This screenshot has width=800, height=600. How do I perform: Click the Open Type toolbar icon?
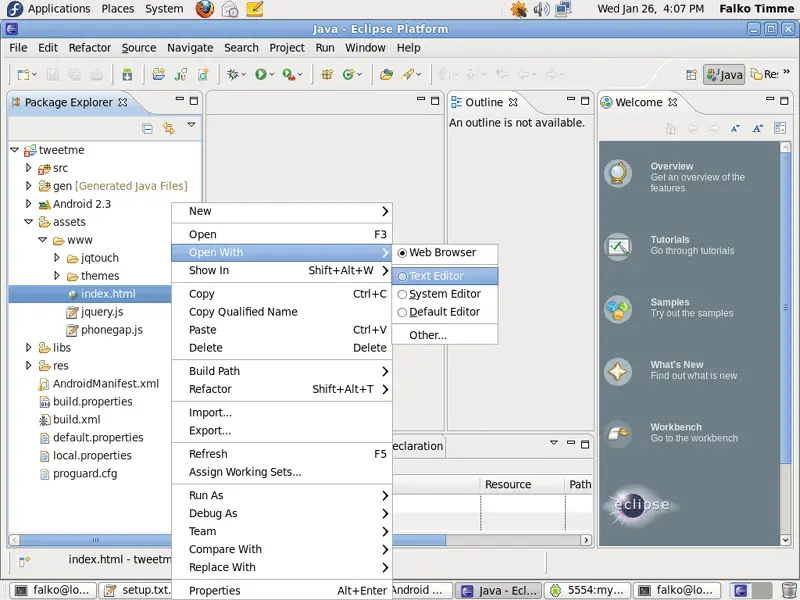(x=387, y=74)
